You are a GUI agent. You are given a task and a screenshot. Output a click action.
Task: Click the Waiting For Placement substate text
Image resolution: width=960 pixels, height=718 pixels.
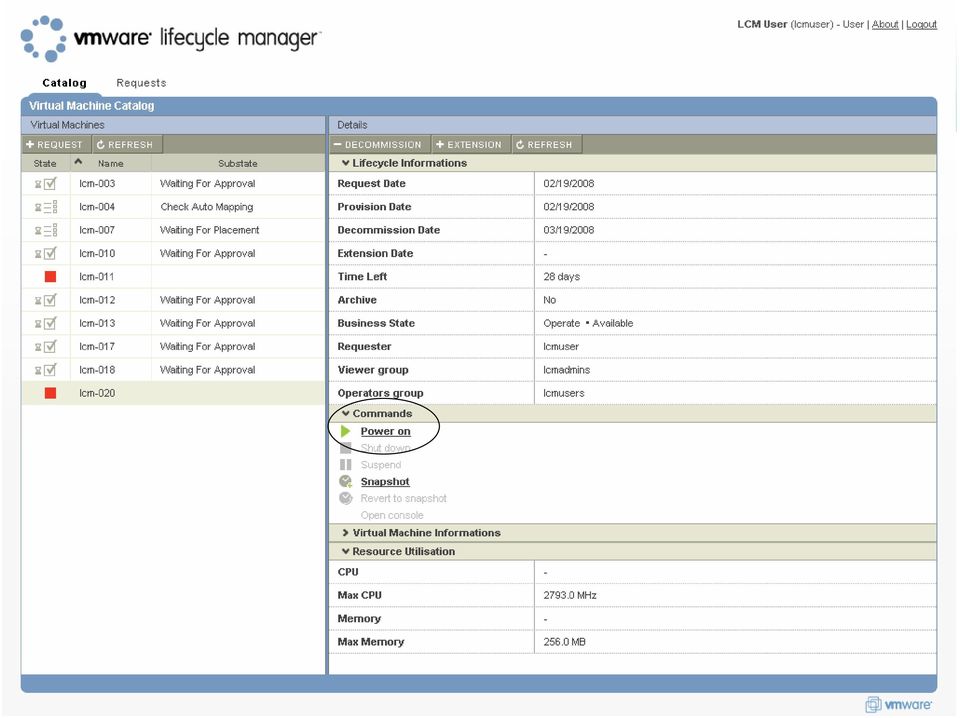[x=209, y=230]
